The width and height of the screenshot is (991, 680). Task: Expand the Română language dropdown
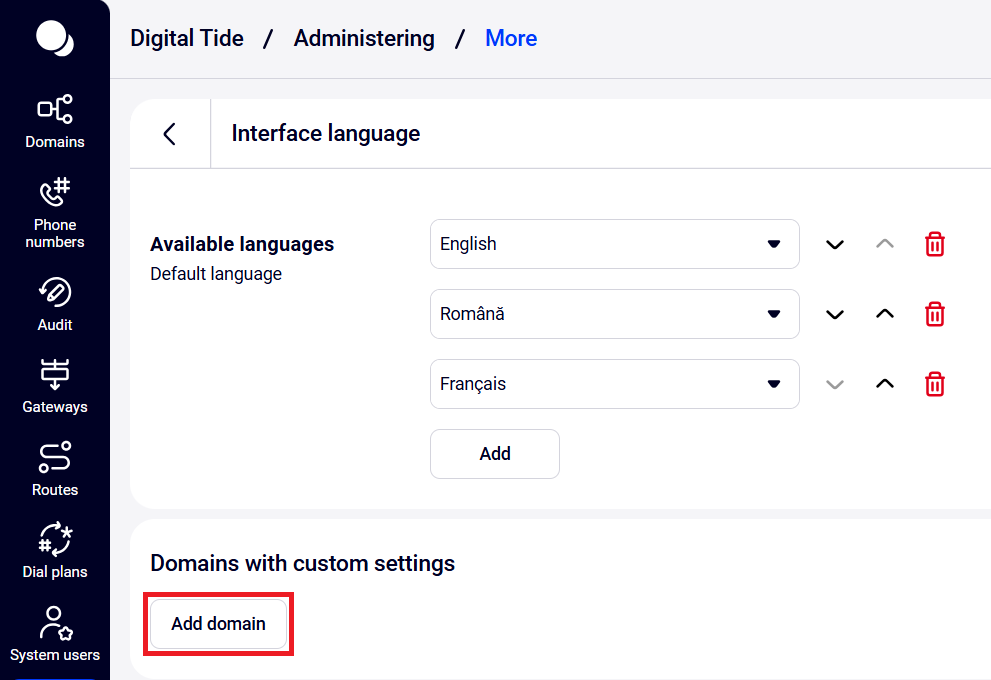pyautogui.click(x=614, y=314)
